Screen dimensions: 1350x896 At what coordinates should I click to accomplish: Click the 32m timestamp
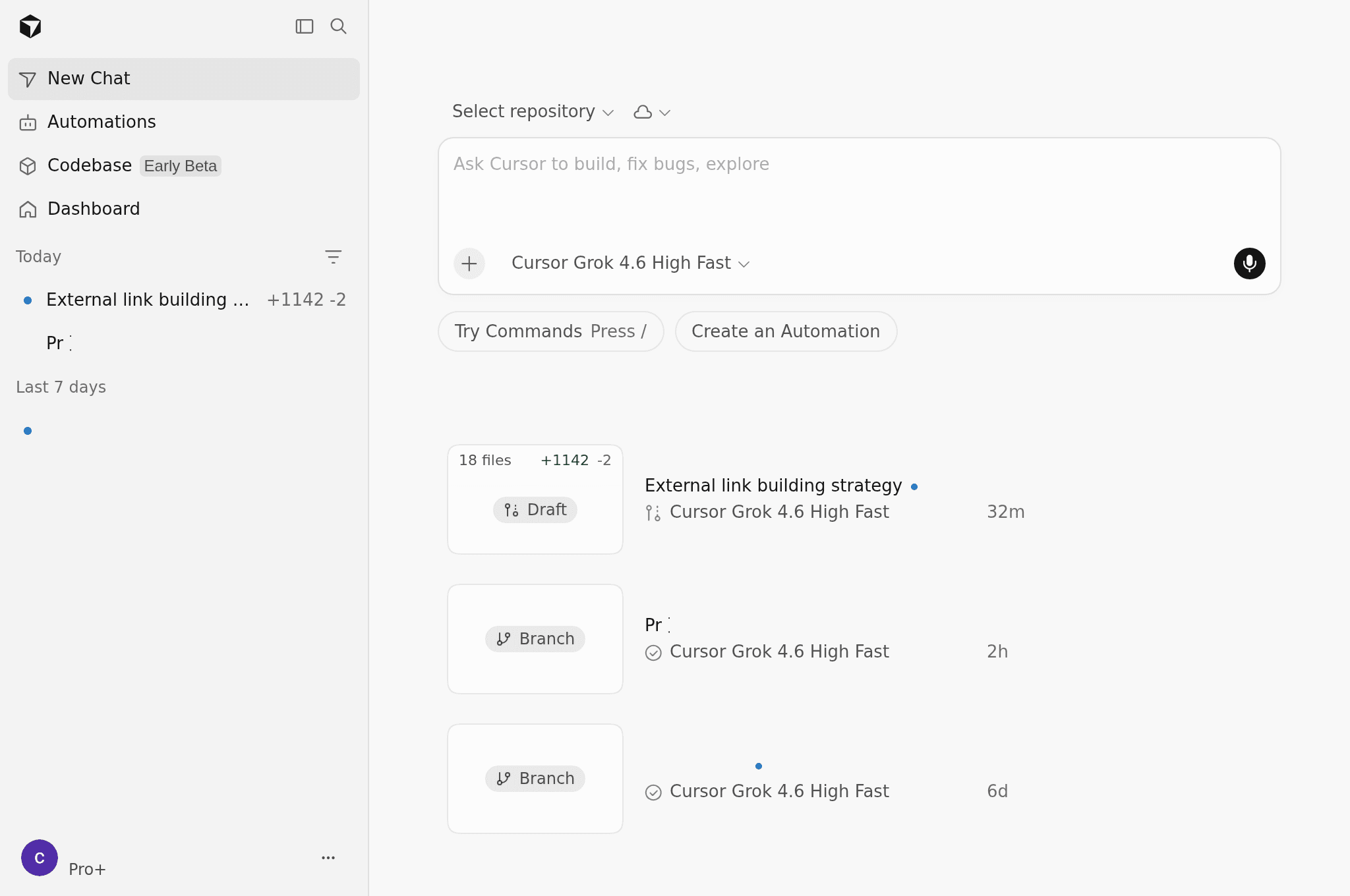point(1006,512)
